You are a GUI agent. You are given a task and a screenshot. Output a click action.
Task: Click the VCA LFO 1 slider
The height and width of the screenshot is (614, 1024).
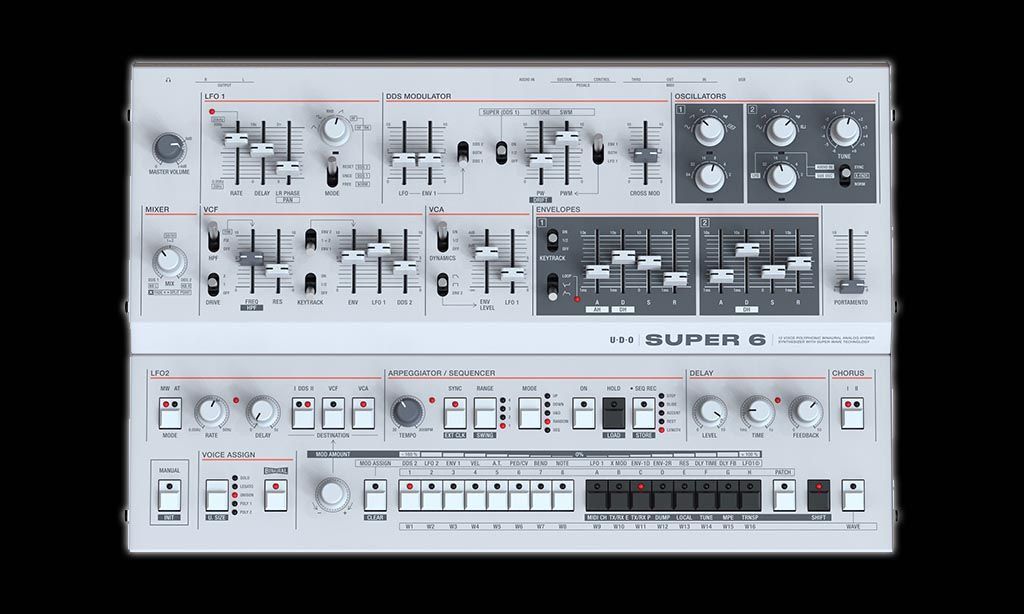(512, 274)
